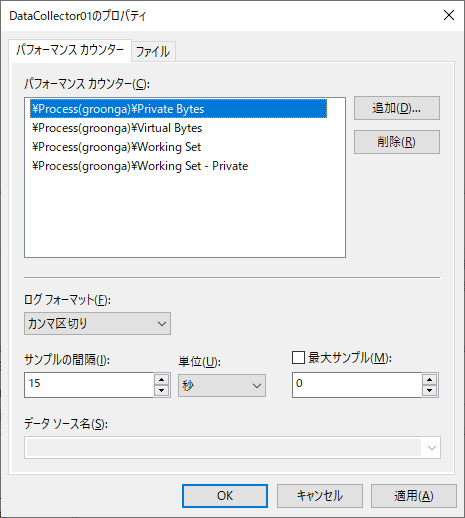Select the ¥Process(groonga)¥Private Bytes counter
Viewport: 465px width, 518px height.
178,109
